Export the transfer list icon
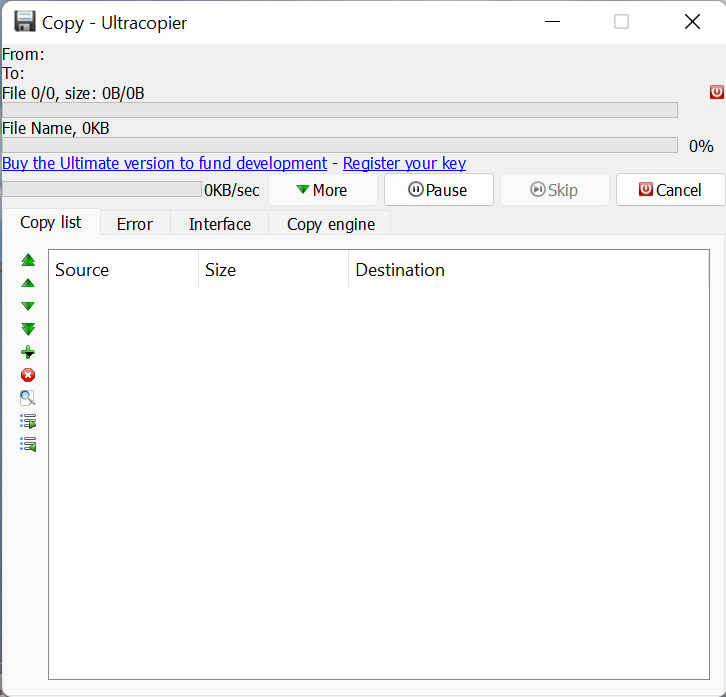 click(28, 421)
